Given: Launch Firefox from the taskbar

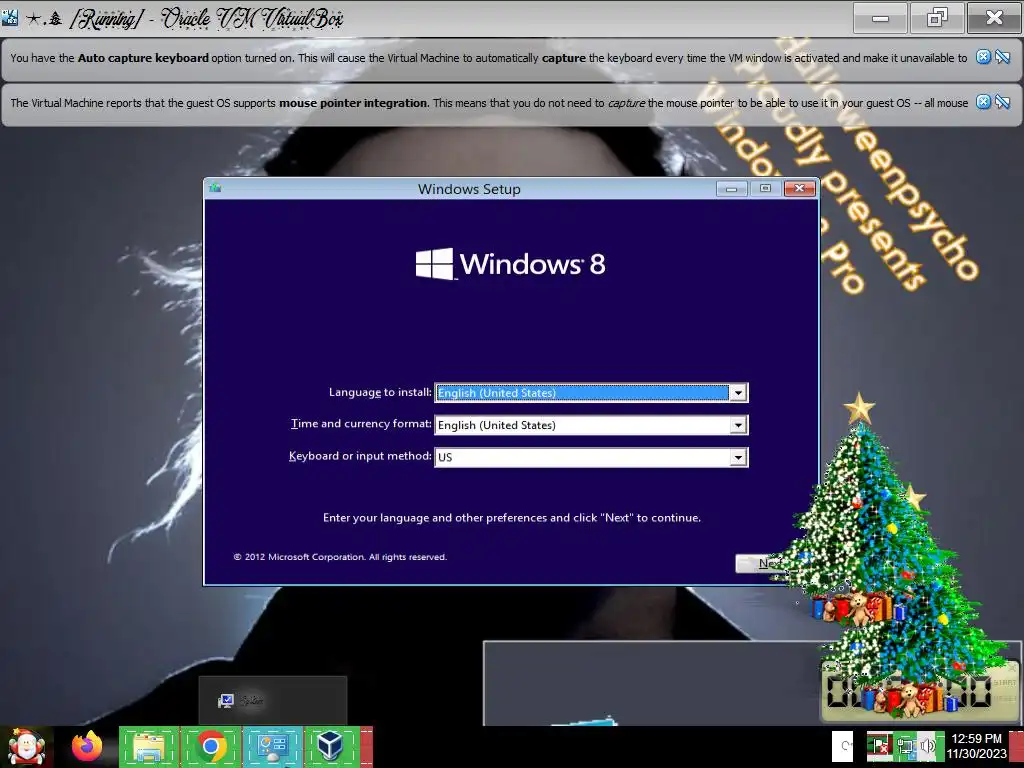Looking at the screenshot, I should pos(87,746).
